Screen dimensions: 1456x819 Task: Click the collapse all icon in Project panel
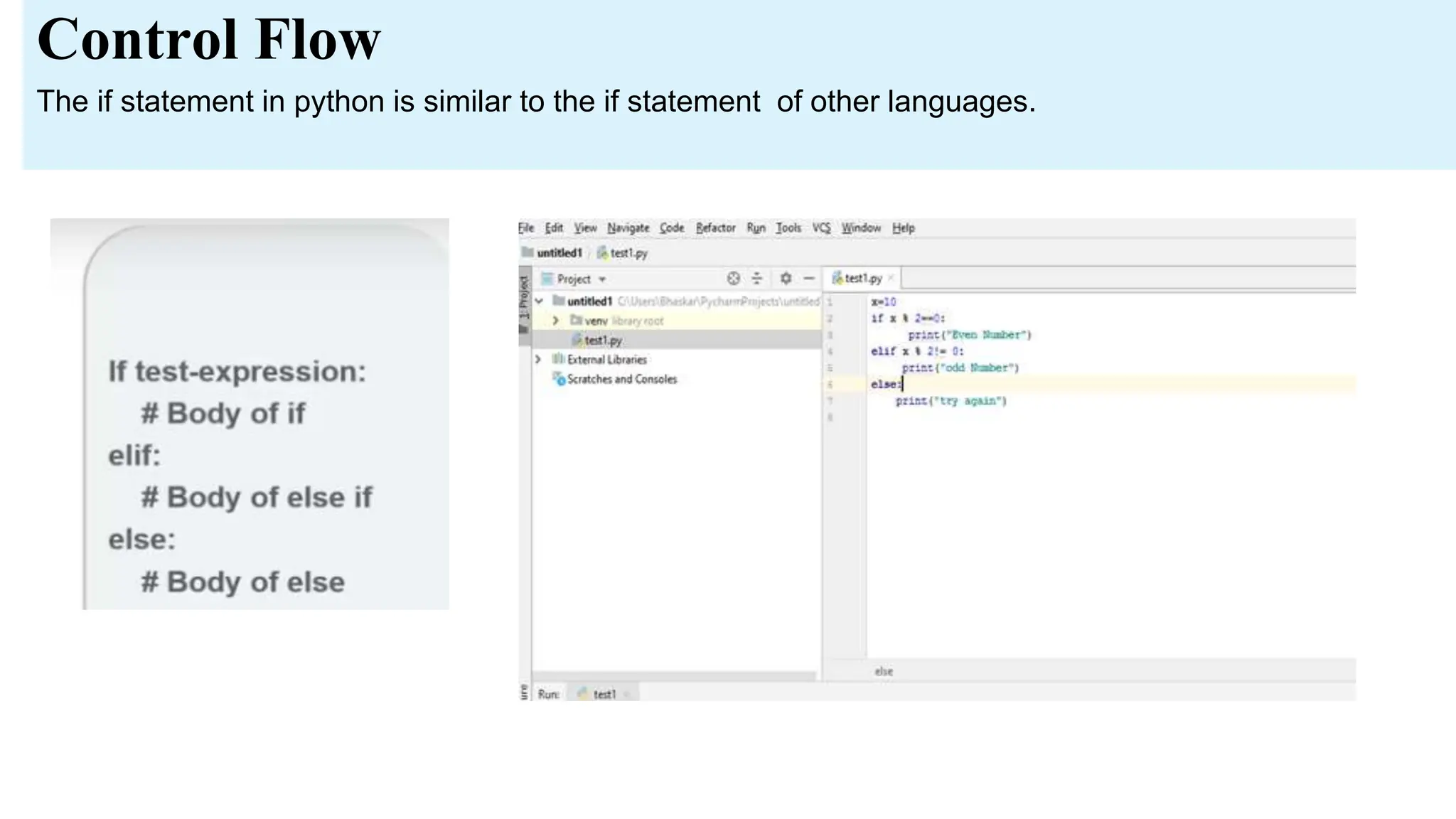point(756,279)
